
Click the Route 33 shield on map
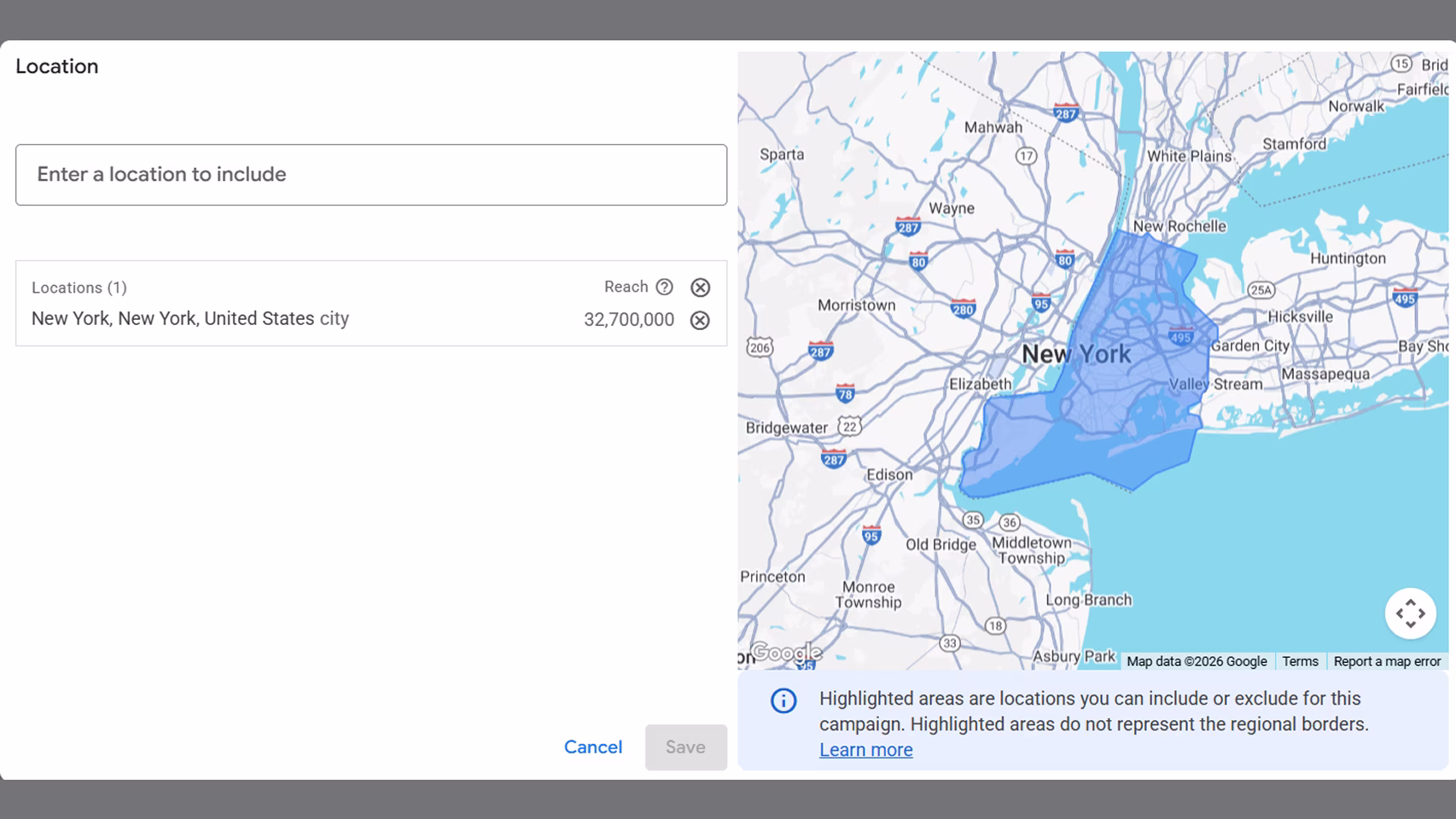(x=949, y=643)
